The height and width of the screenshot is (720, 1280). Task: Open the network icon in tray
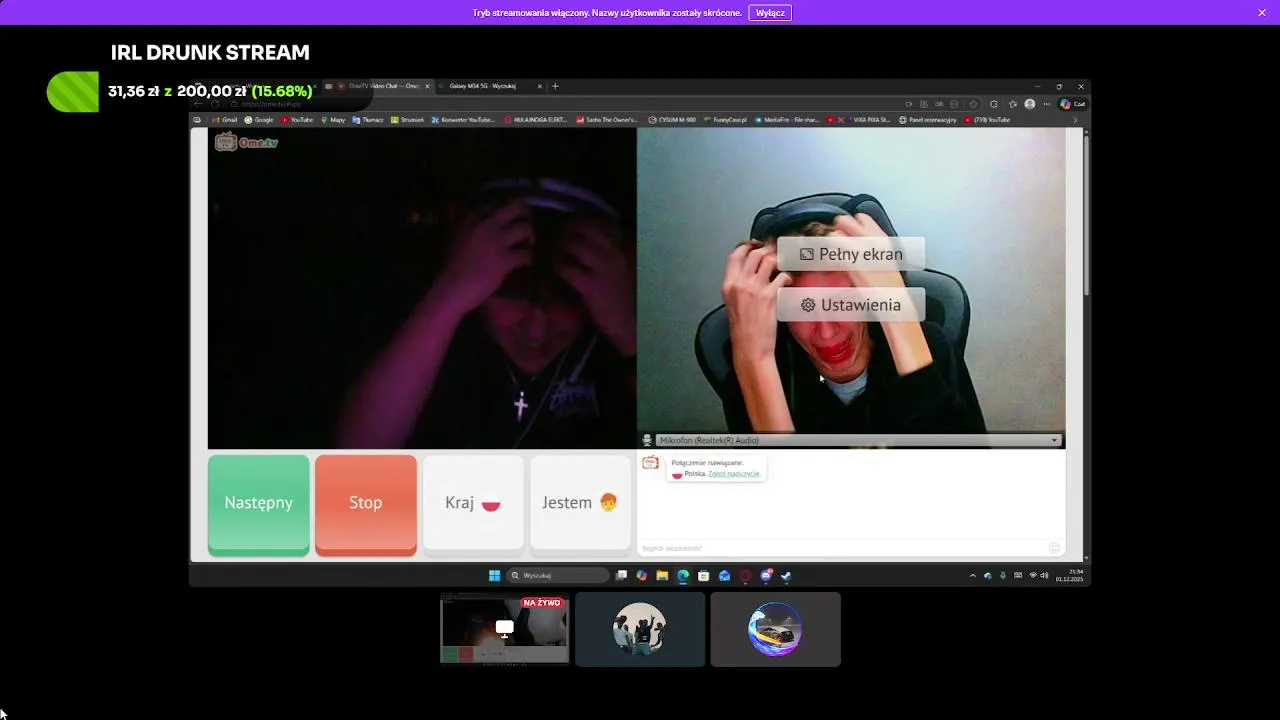pyautogui.click(x=1033, y=575)
